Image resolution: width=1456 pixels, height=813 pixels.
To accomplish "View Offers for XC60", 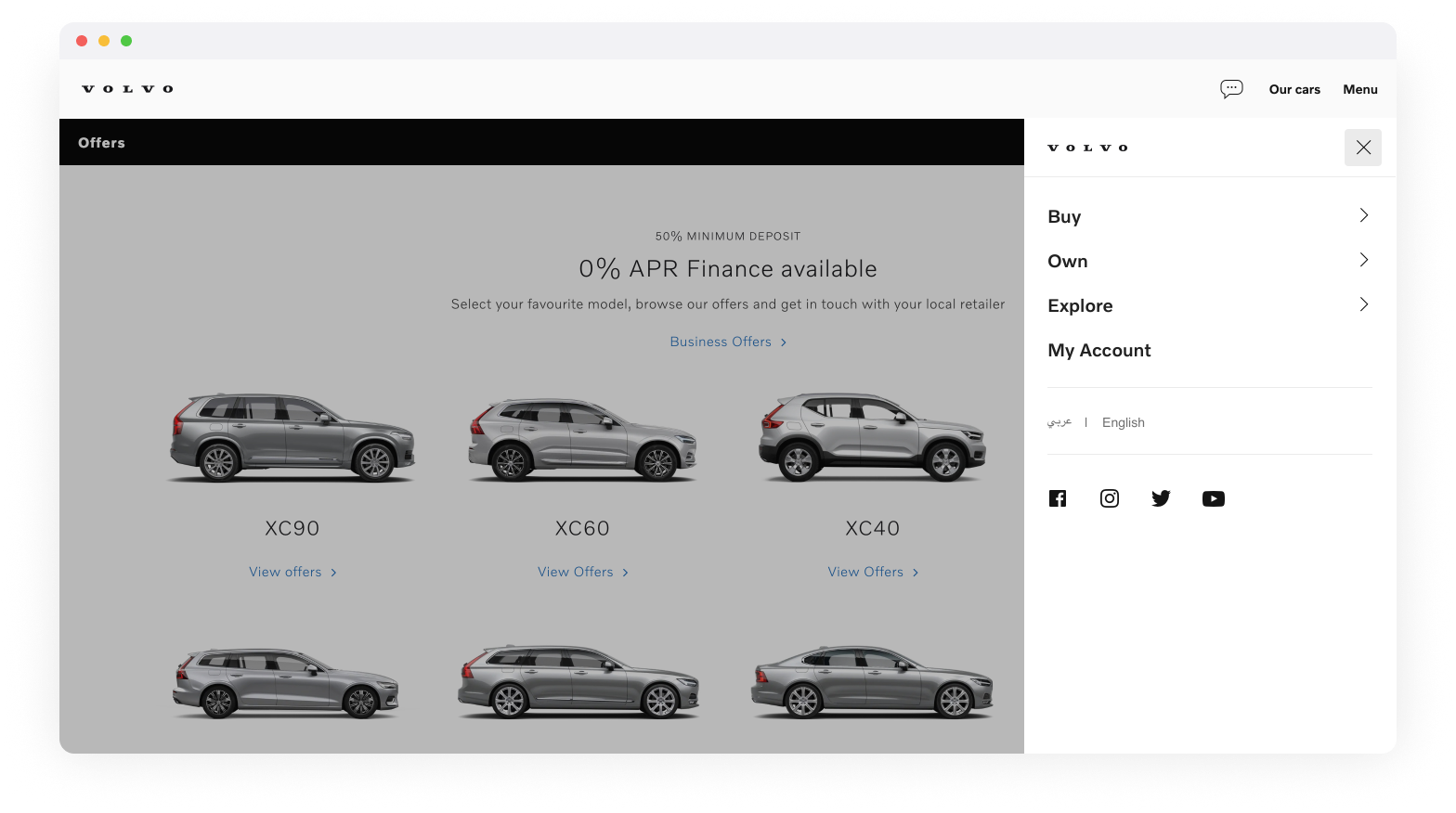I will click(582, 572).
